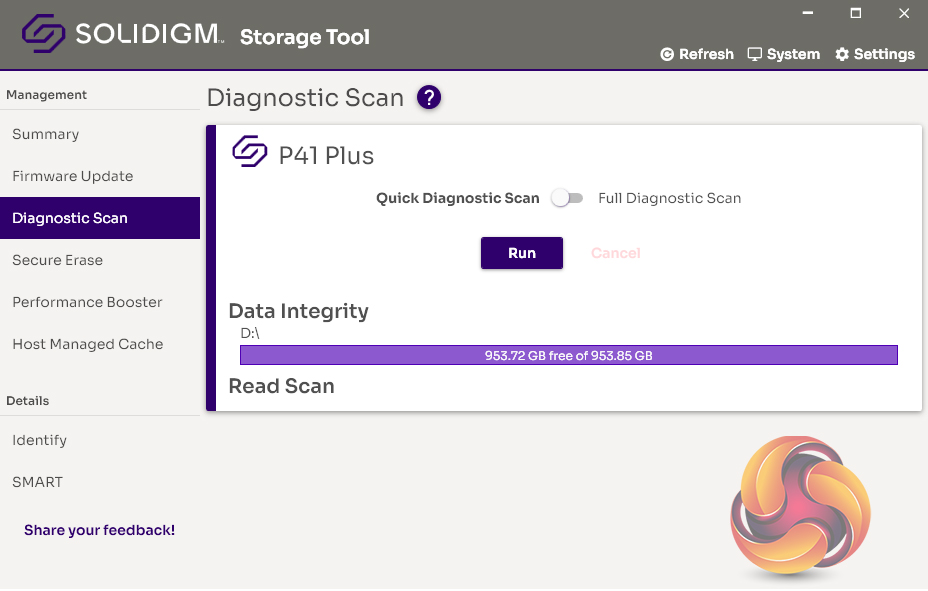The image size is (928, 591).
Task: Open the Diagnostic Scan help question mark
Action: tap(429, 98)
